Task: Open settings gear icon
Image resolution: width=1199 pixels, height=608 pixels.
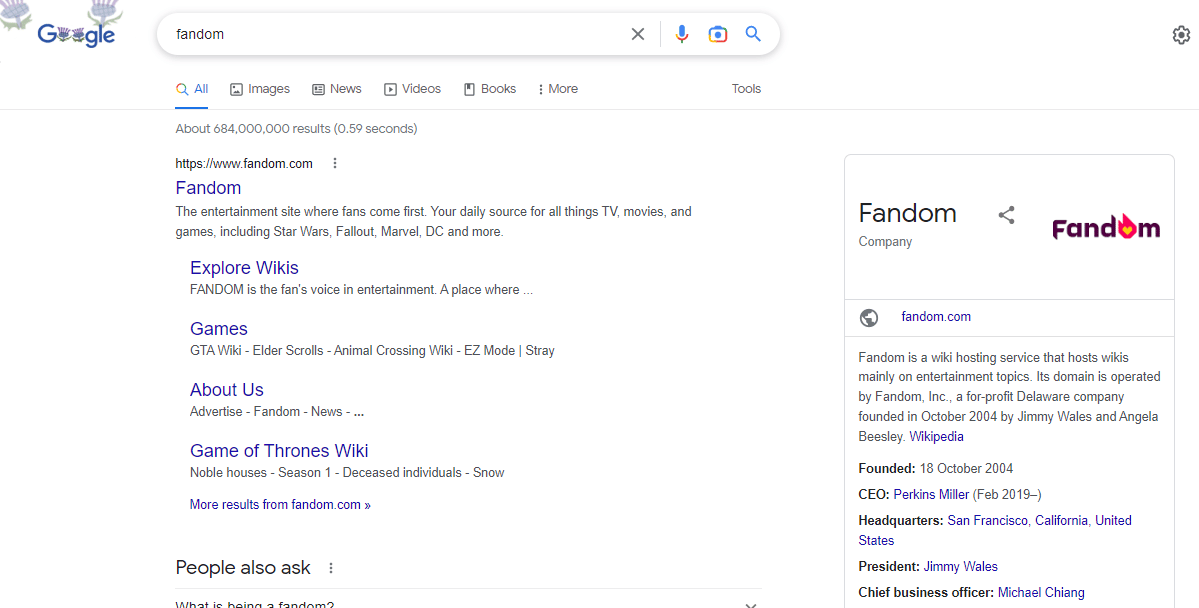Action: pos(1181,34)
